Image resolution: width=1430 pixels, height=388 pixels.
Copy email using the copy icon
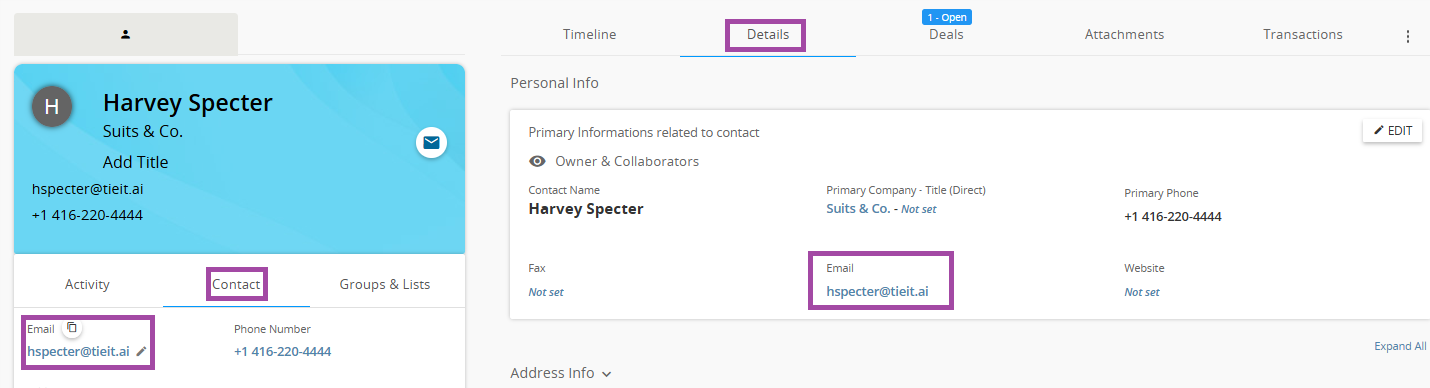coord(72,328)
